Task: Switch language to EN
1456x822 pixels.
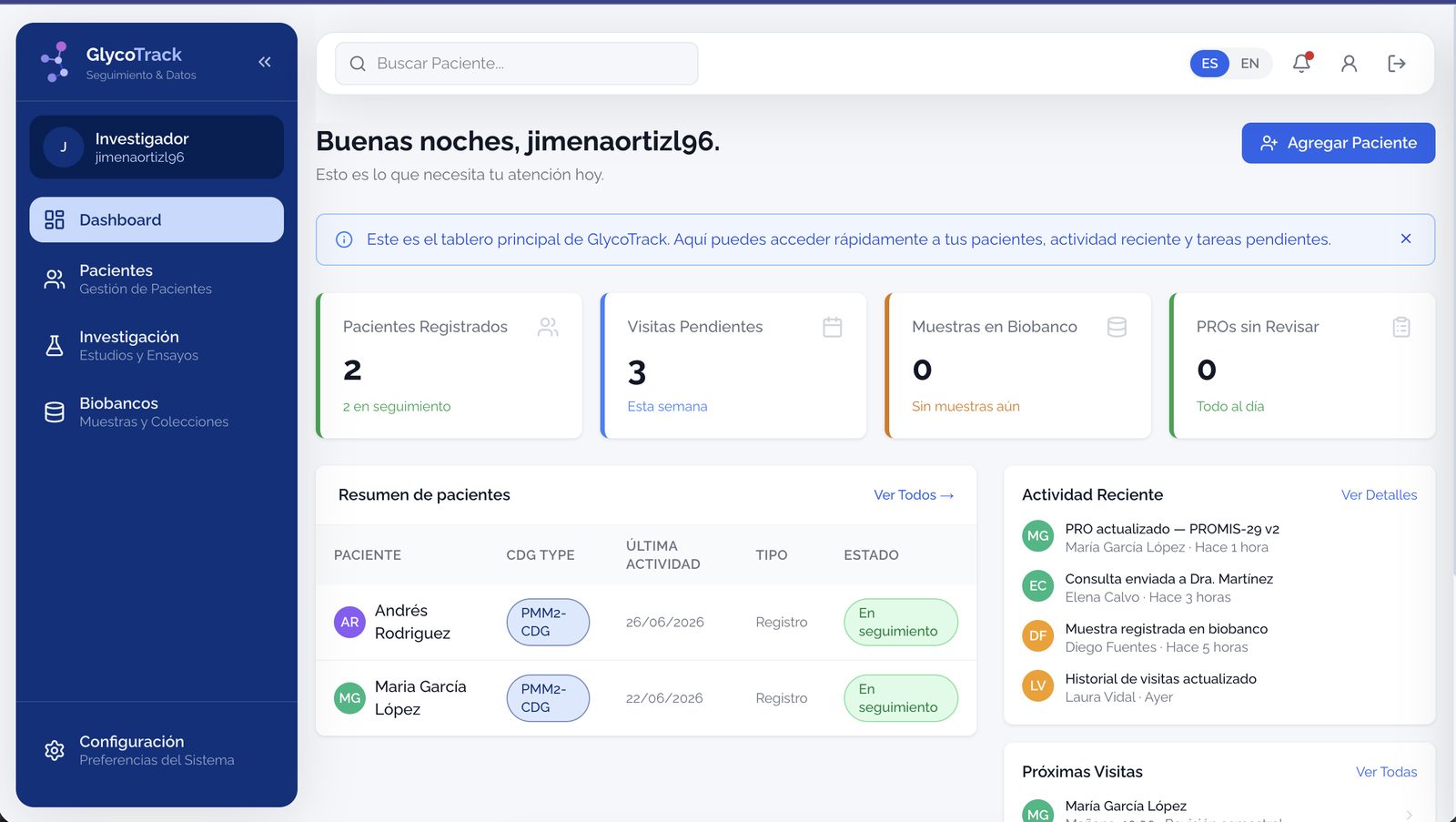Action: click(x=1250, y=64)
